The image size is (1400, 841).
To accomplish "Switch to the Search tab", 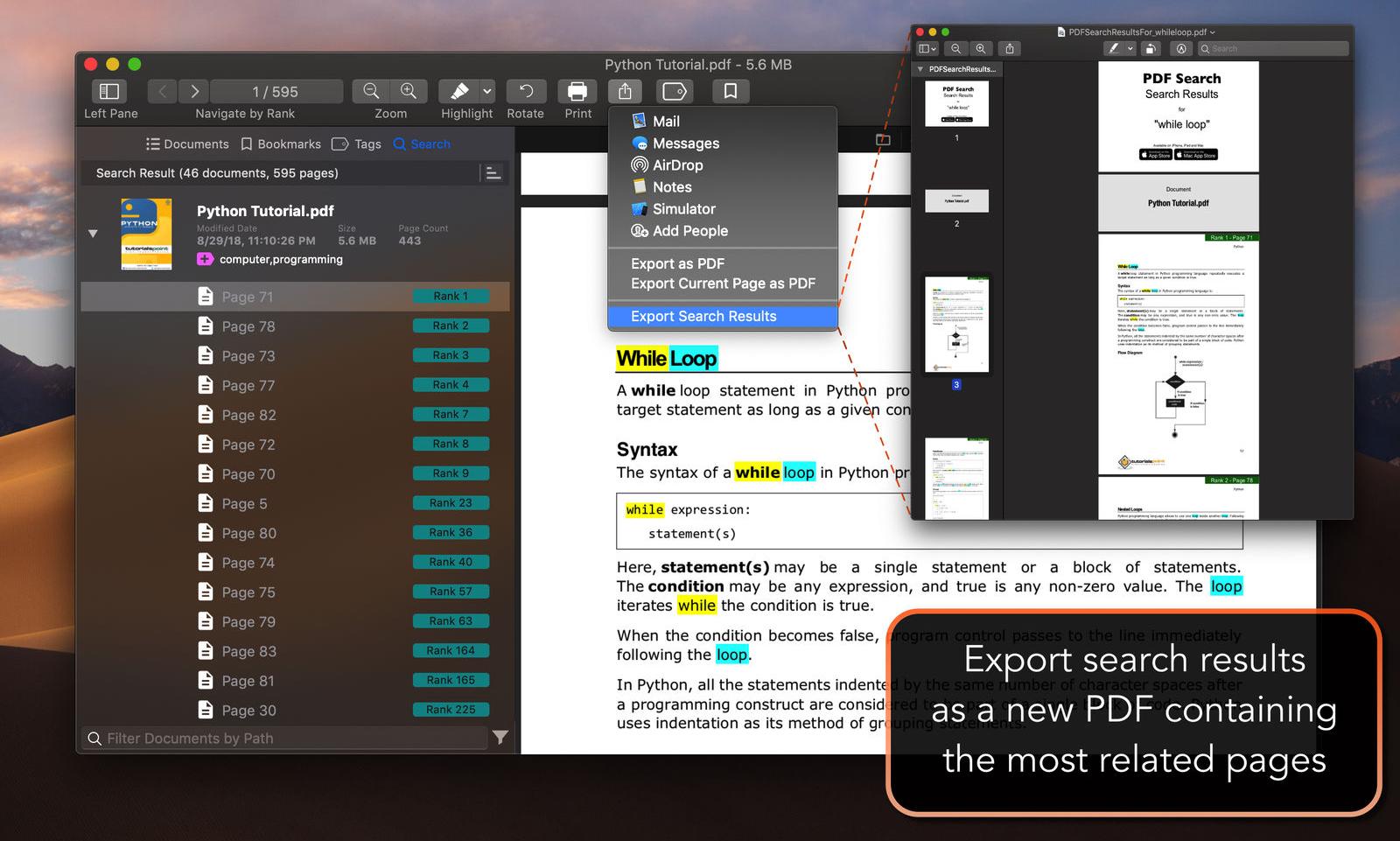I will coord(422,144).
